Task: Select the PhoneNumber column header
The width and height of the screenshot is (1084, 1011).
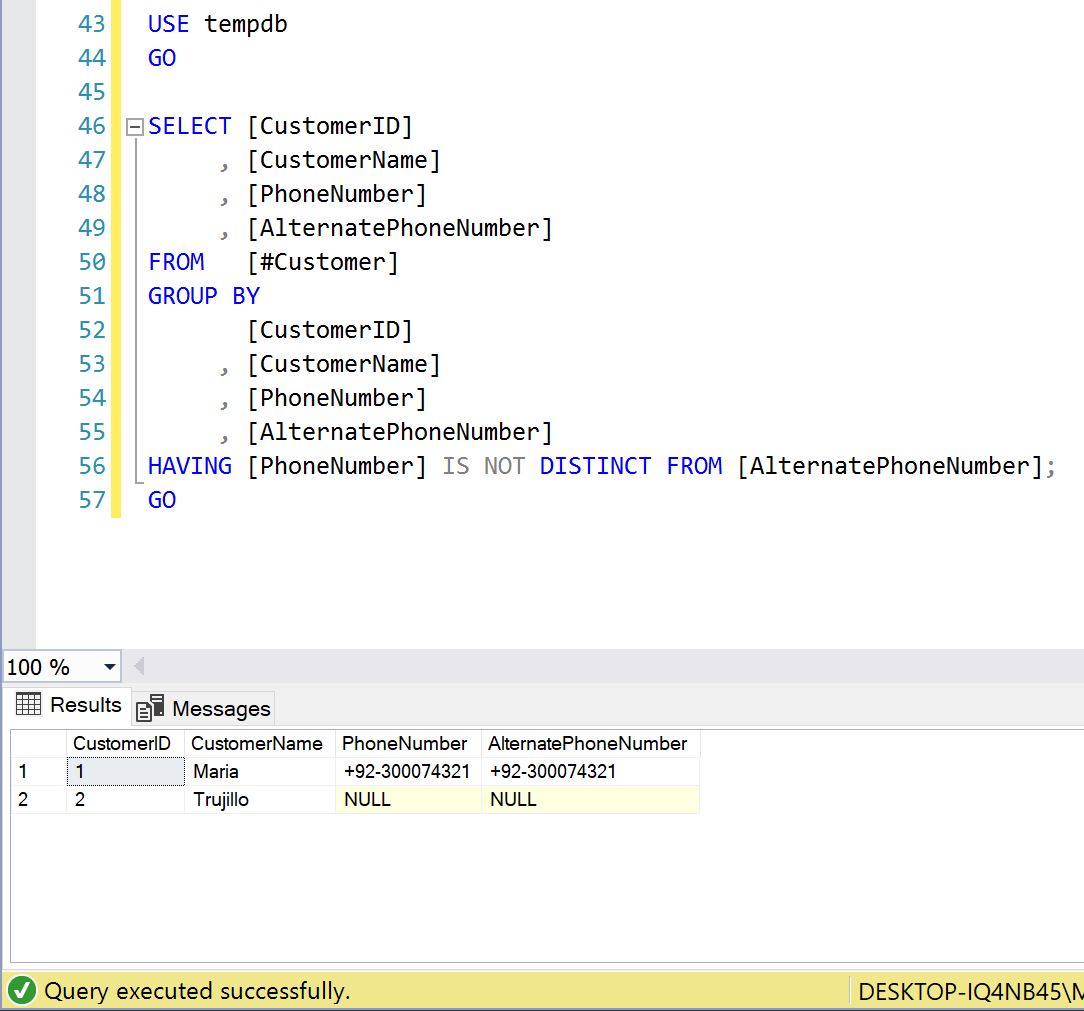Action: [x=405, y=743]
